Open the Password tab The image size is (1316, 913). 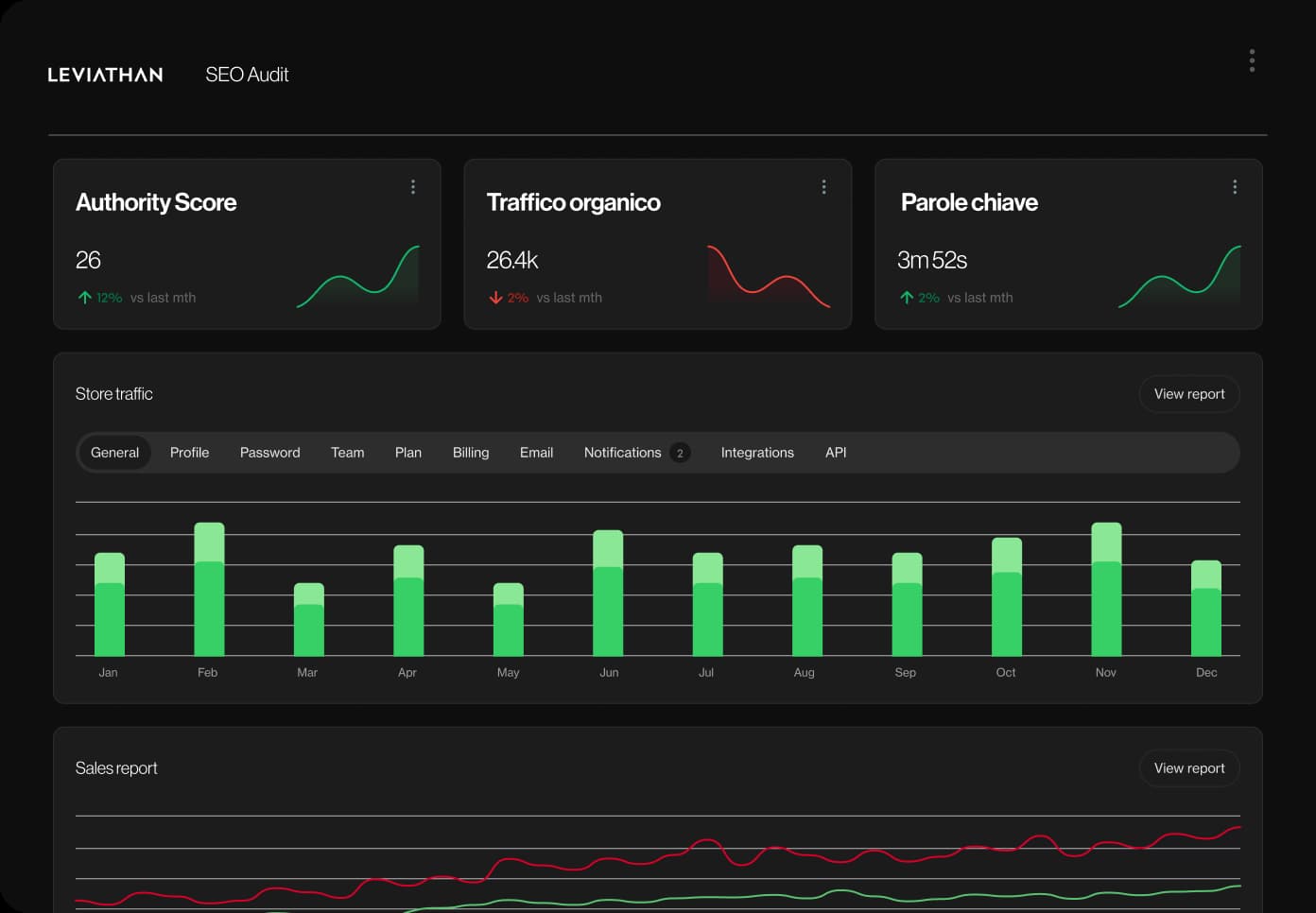269,453
